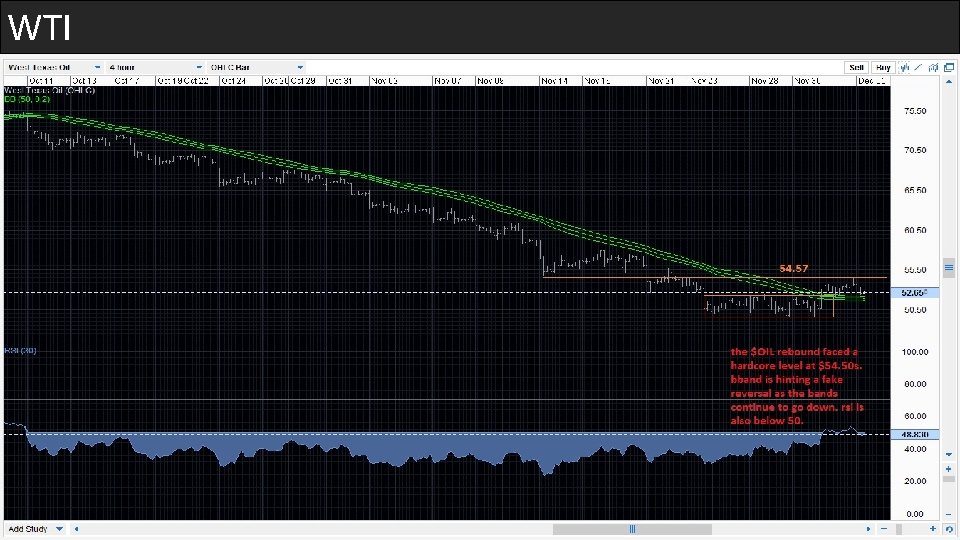960x540 pixels.
Task: Click the Oct 11 date marker
Action: tap(41, 81)
